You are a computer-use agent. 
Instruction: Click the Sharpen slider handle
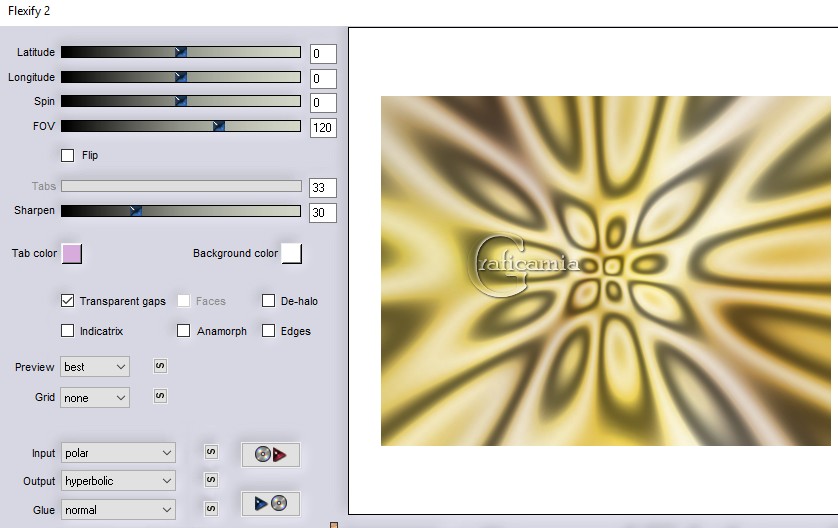tap(136, 211)
